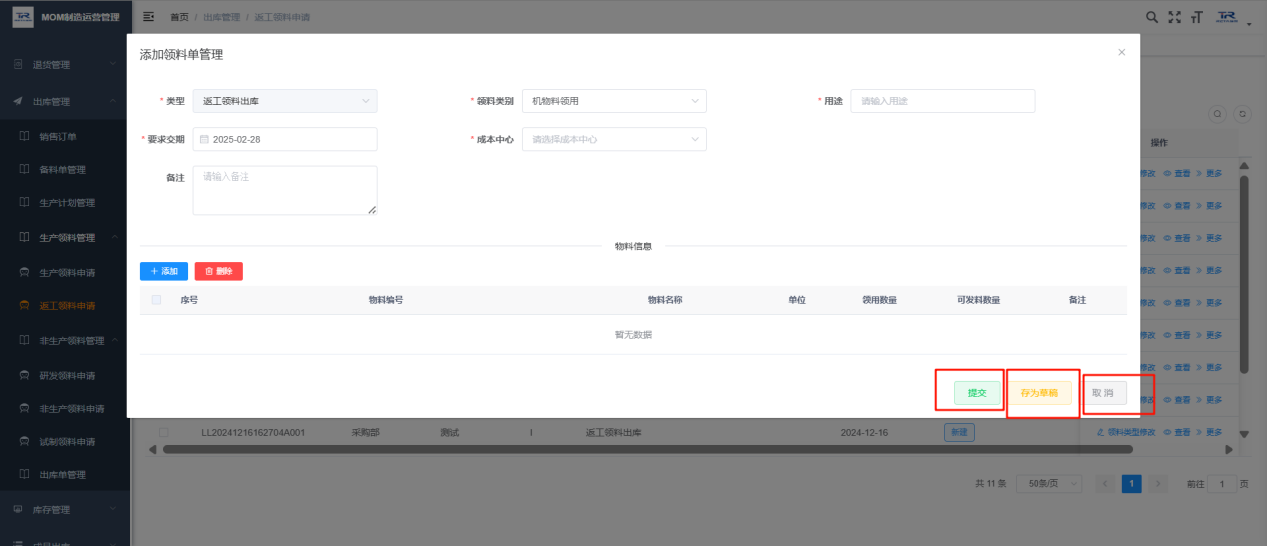Open 备料单管理 in the sidebar
Viewport: 1267px width, 546px height.
pyautogui.click(x=62, y=170)
